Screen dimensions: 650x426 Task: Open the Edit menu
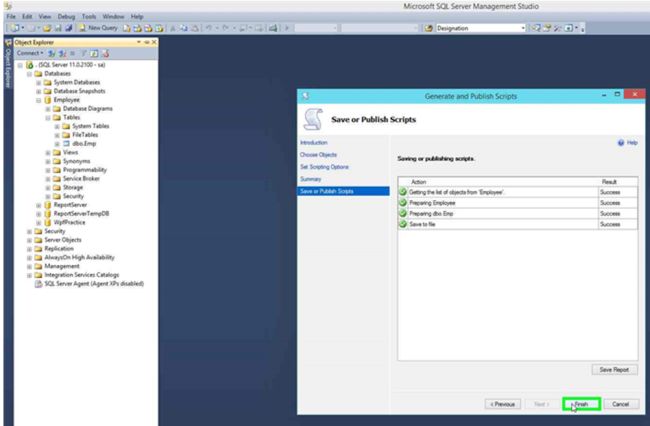27,17
